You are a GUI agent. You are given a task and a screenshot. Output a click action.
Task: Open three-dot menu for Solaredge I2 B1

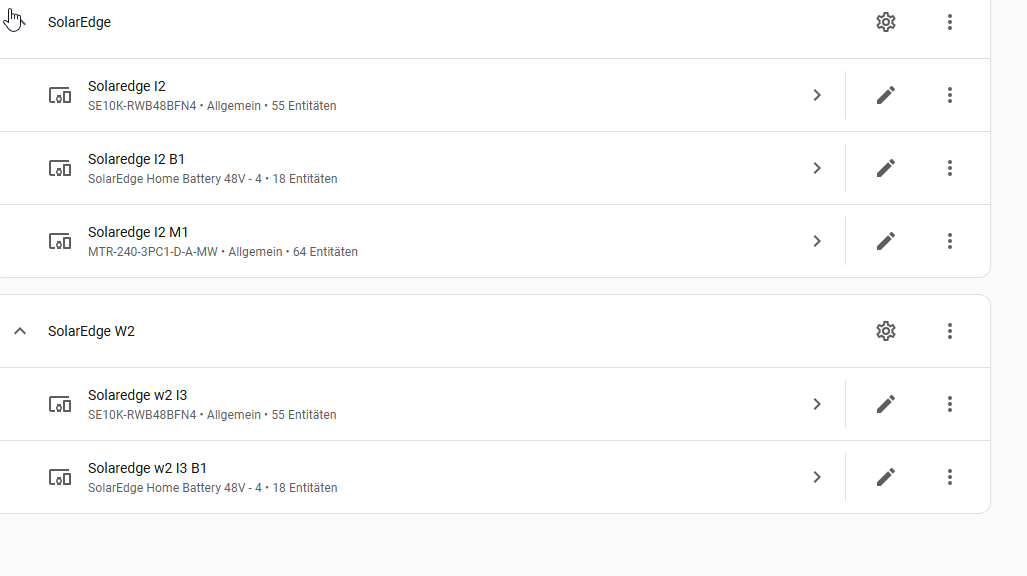point(949,168)
